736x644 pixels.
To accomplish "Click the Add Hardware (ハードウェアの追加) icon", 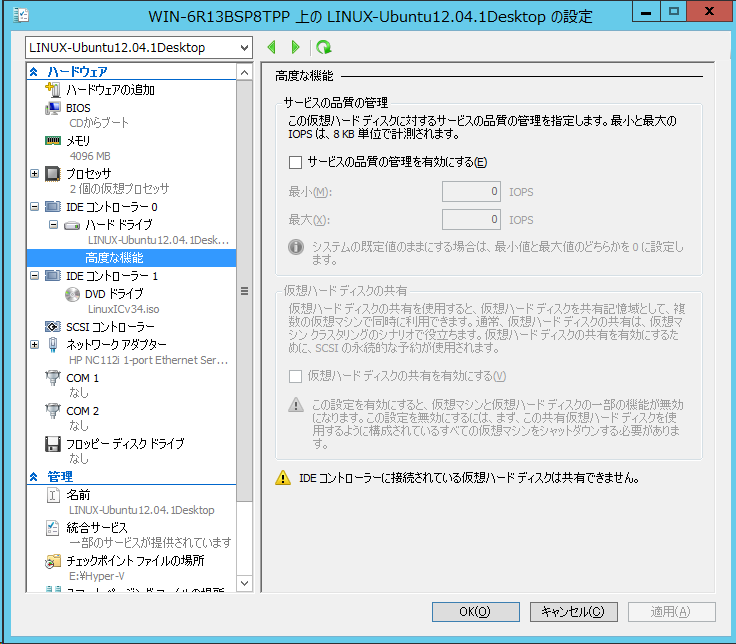I will 53,89.
